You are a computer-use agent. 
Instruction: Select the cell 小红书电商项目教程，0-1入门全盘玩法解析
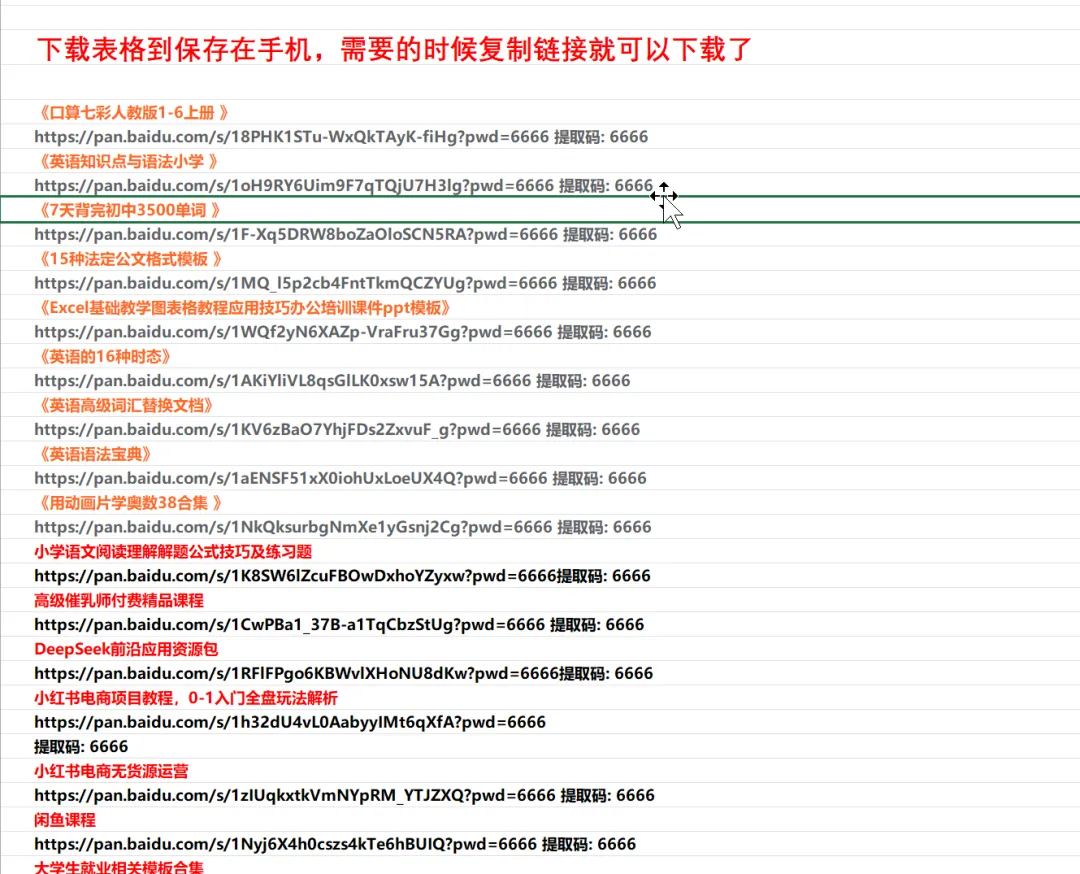[x=186, y=698]
